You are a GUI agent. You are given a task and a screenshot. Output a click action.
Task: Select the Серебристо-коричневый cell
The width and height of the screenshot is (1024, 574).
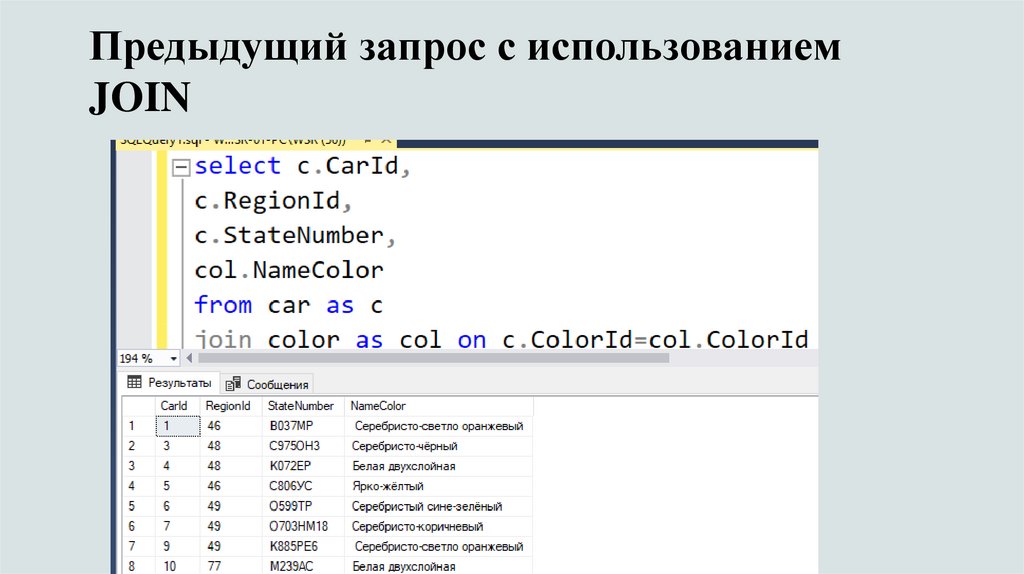pos(438,526)
